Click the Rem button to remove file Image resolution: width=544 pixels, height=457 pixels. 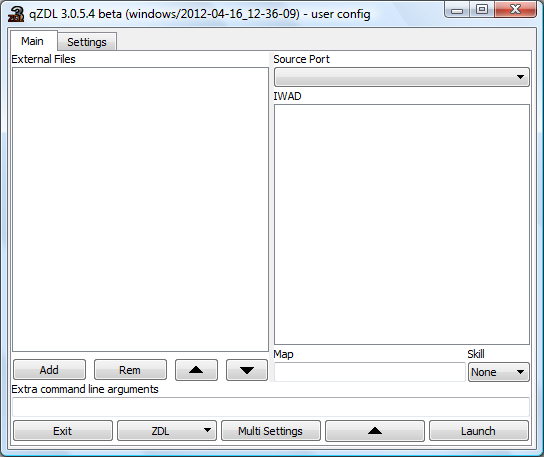(x=130, y=370)
